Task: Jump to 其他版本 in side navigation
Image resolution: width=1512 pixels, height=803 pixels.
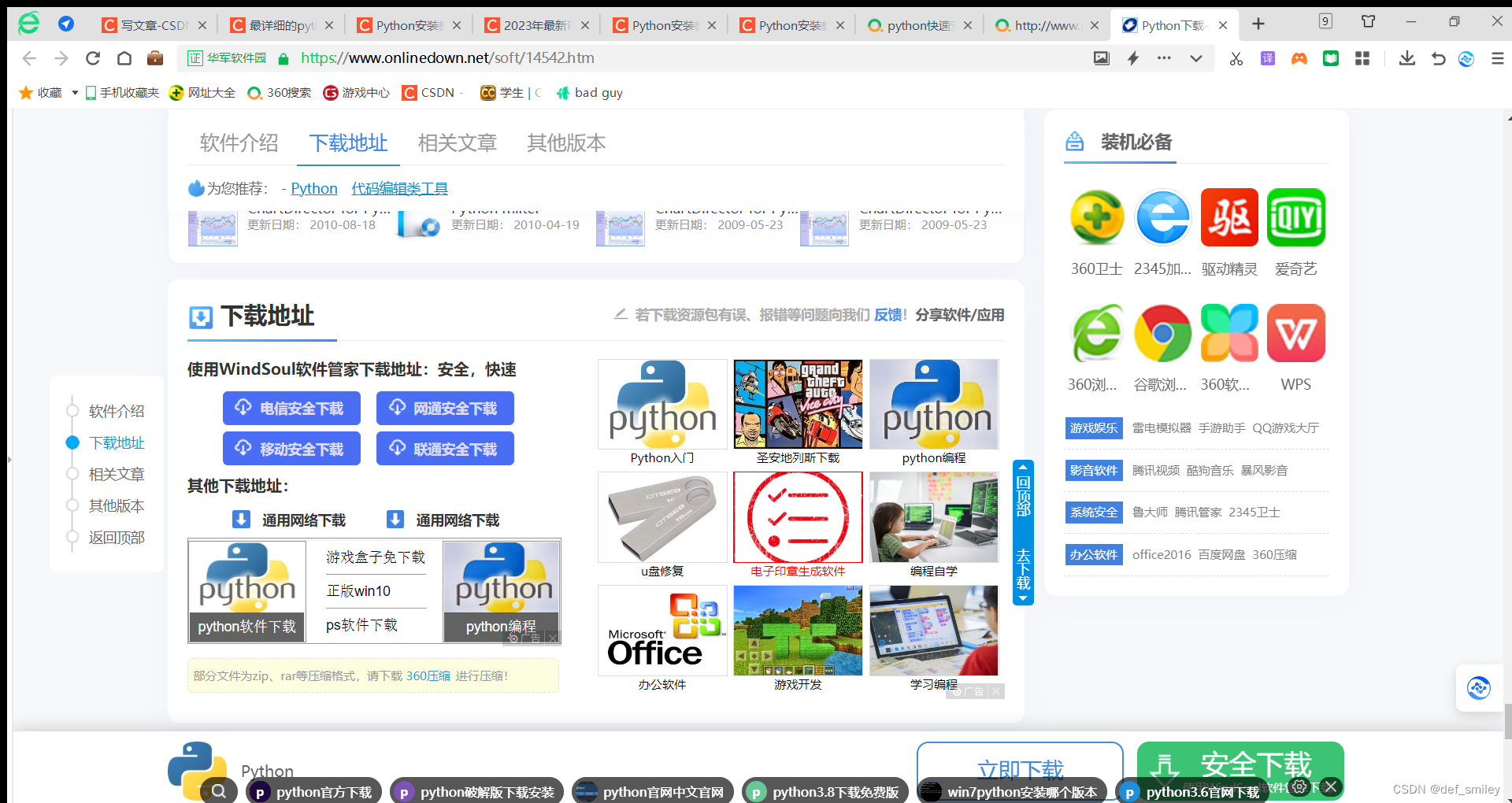Action: [x=117, y=505]
